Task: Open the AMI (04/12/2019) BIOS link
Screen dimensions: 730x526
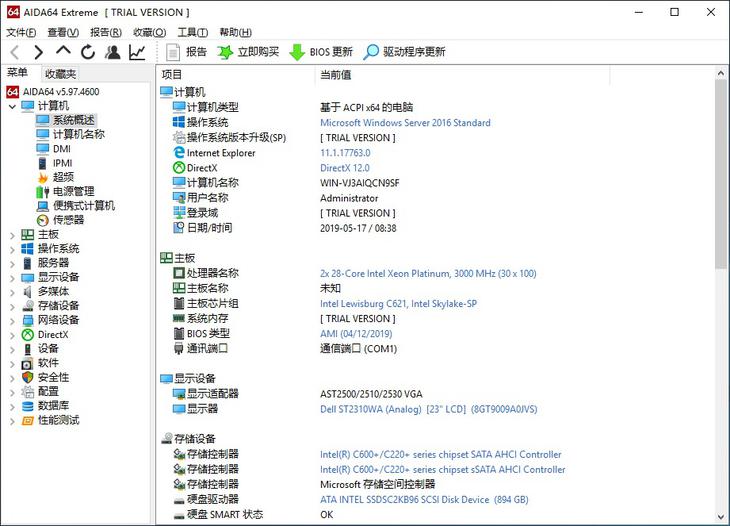Action: coord(356,334)
